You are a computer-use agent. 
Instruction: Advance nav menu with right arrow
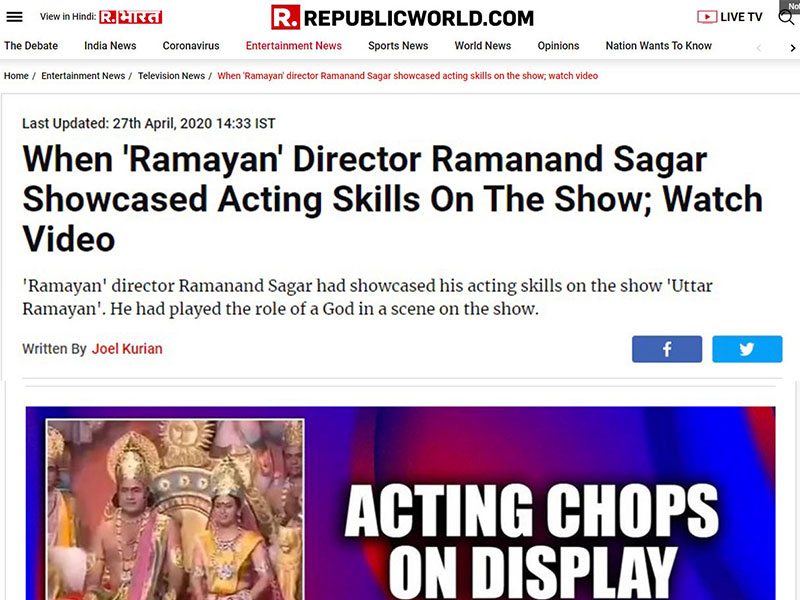(x=792, y=48)
